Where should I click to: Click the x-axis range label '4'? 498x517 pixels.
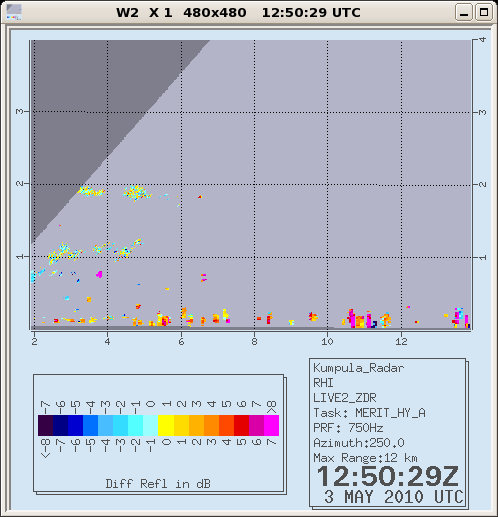point(107,341)
